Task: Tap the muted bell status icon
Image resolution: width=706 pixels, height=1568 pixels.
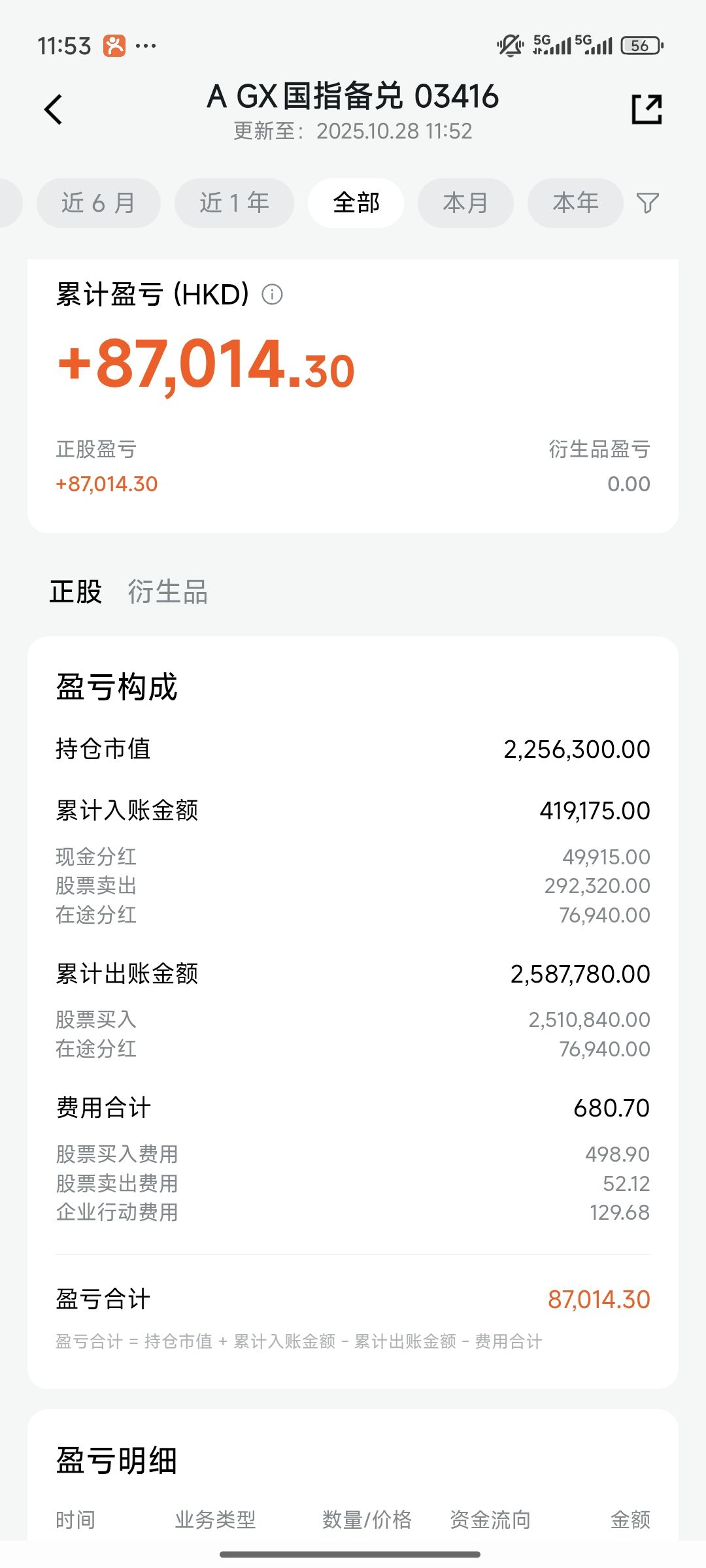Action: [x=509, y=46]
